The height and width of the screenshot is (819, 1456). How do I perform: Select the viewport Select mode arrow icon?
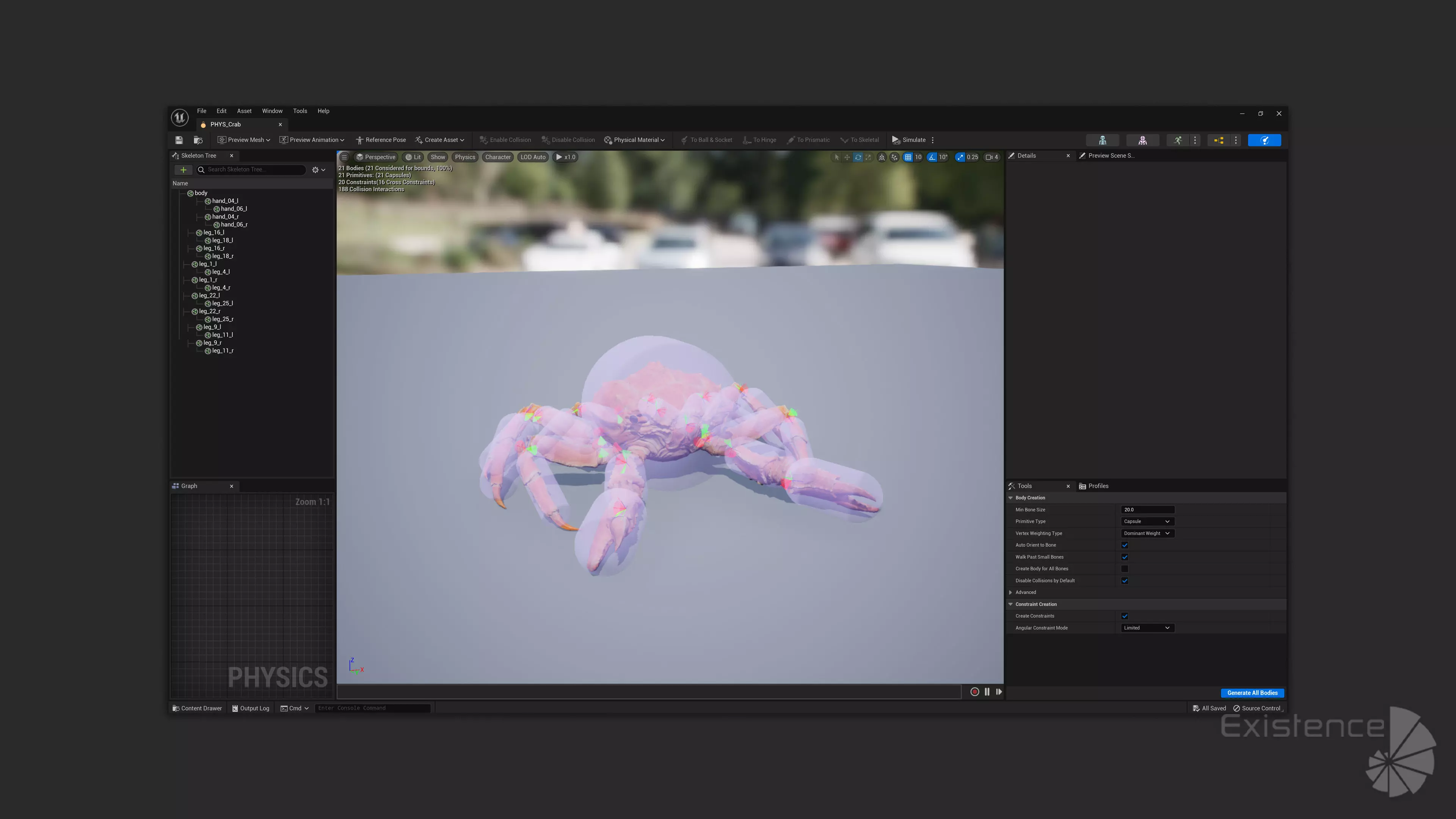coord(836,157)
